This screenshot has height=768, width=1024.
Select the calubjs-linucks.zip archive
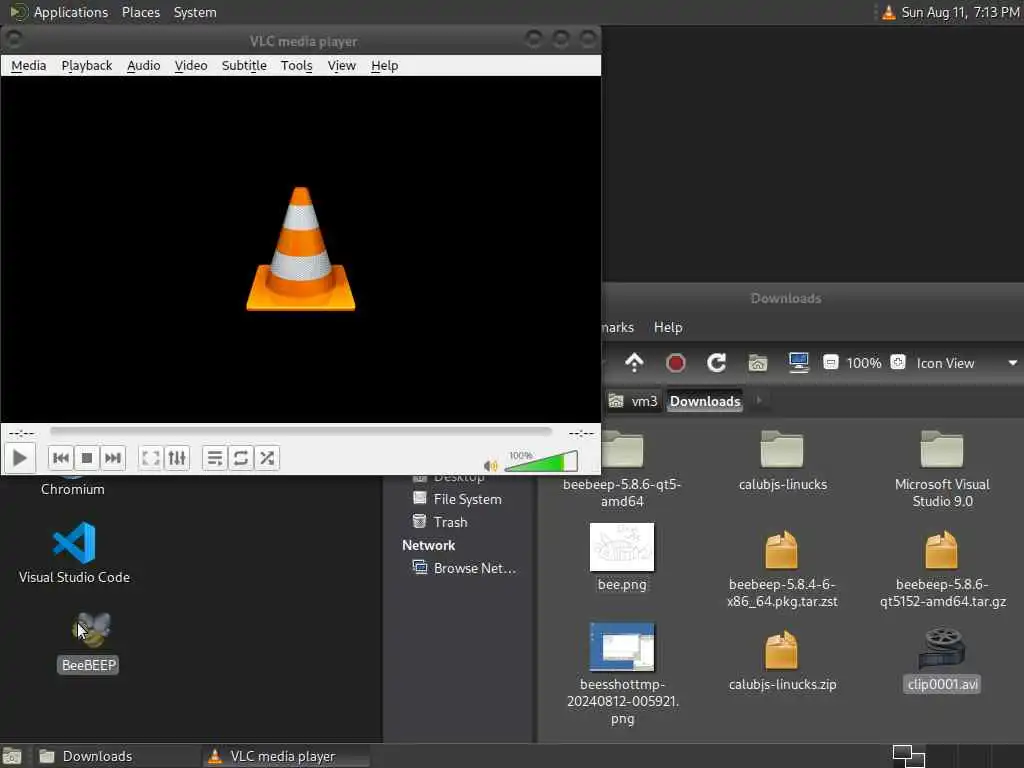coord(782,661)
